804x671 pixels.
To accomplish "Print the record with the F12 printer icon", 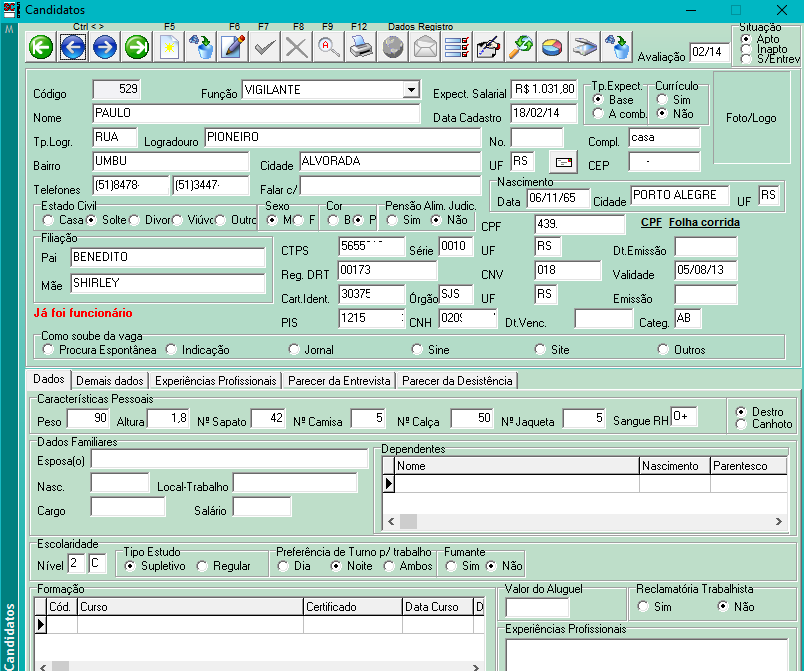I will click(x=361, y=48).
